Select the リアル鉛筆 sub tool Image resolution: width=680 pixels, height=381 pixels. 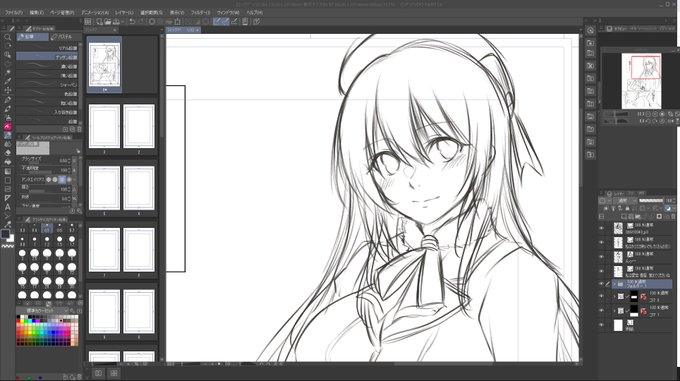tap(48, 48)
